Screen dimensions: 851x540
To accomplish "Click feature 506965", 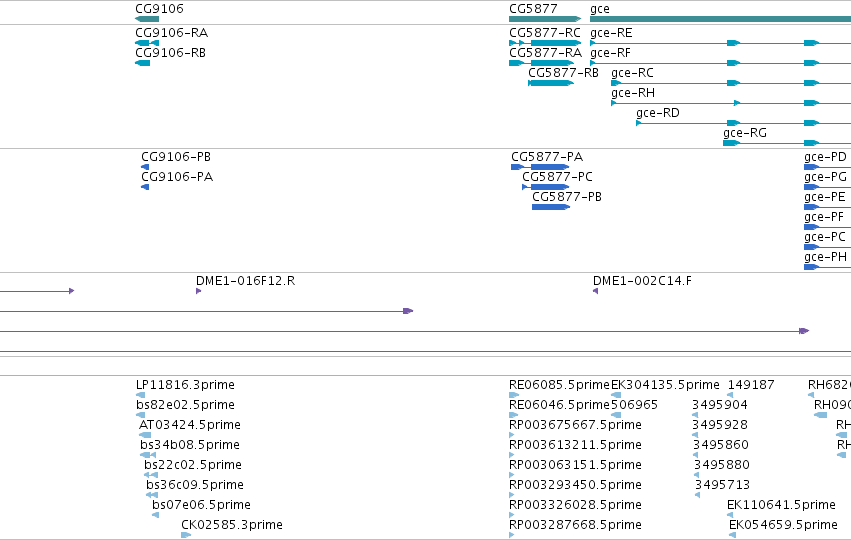I will click(616, 415).
